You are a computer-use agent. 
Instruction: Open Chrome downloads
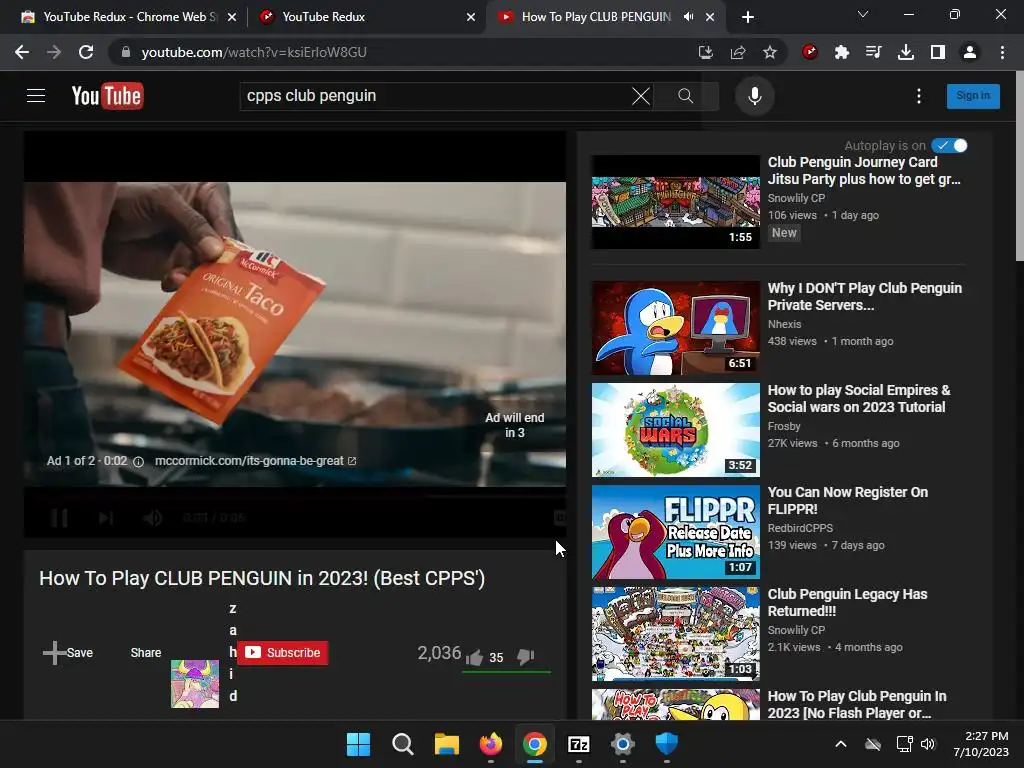(x=906, y=52)
